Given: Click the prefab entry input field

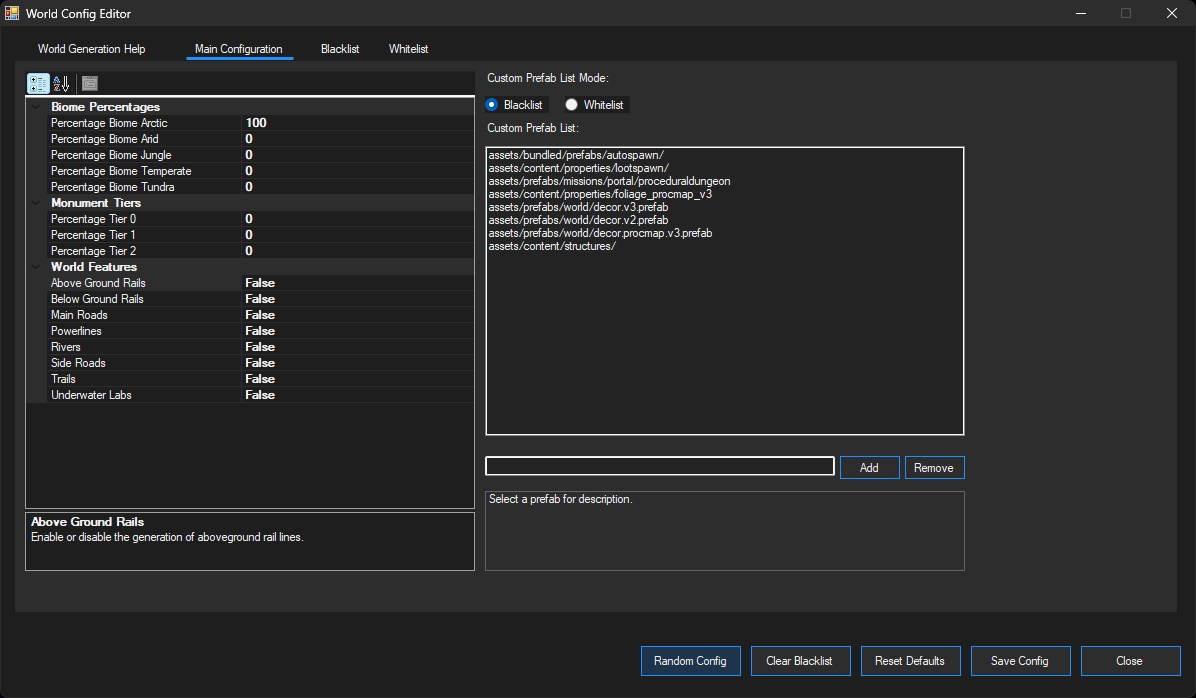Looking at the screenshot, I should (659, 466).
